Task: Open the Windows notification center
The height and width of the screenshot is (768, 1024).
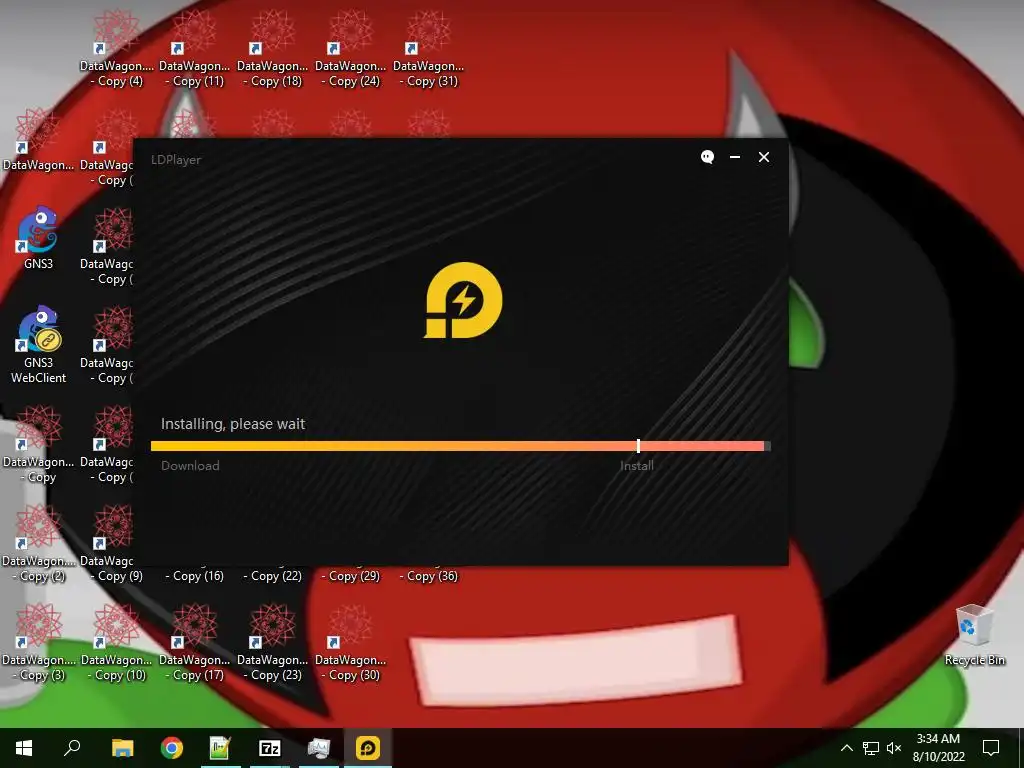Action: pos(991,748)
